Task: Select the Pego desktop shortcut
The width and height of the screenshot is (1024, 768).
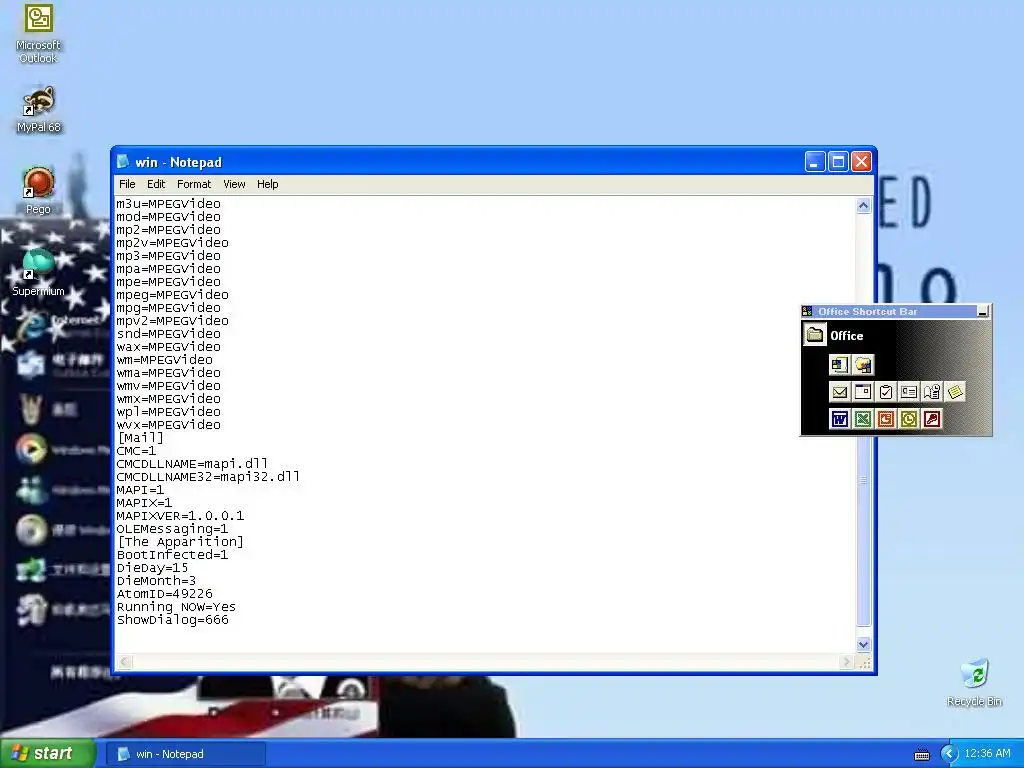Action: [38, 191]
